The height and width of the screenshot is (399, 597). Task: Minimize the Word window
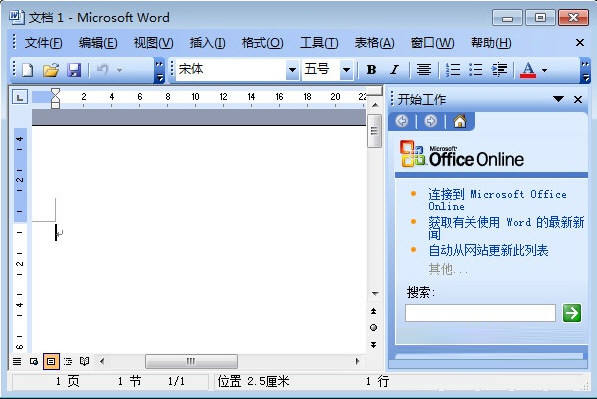tap(507, 18)
